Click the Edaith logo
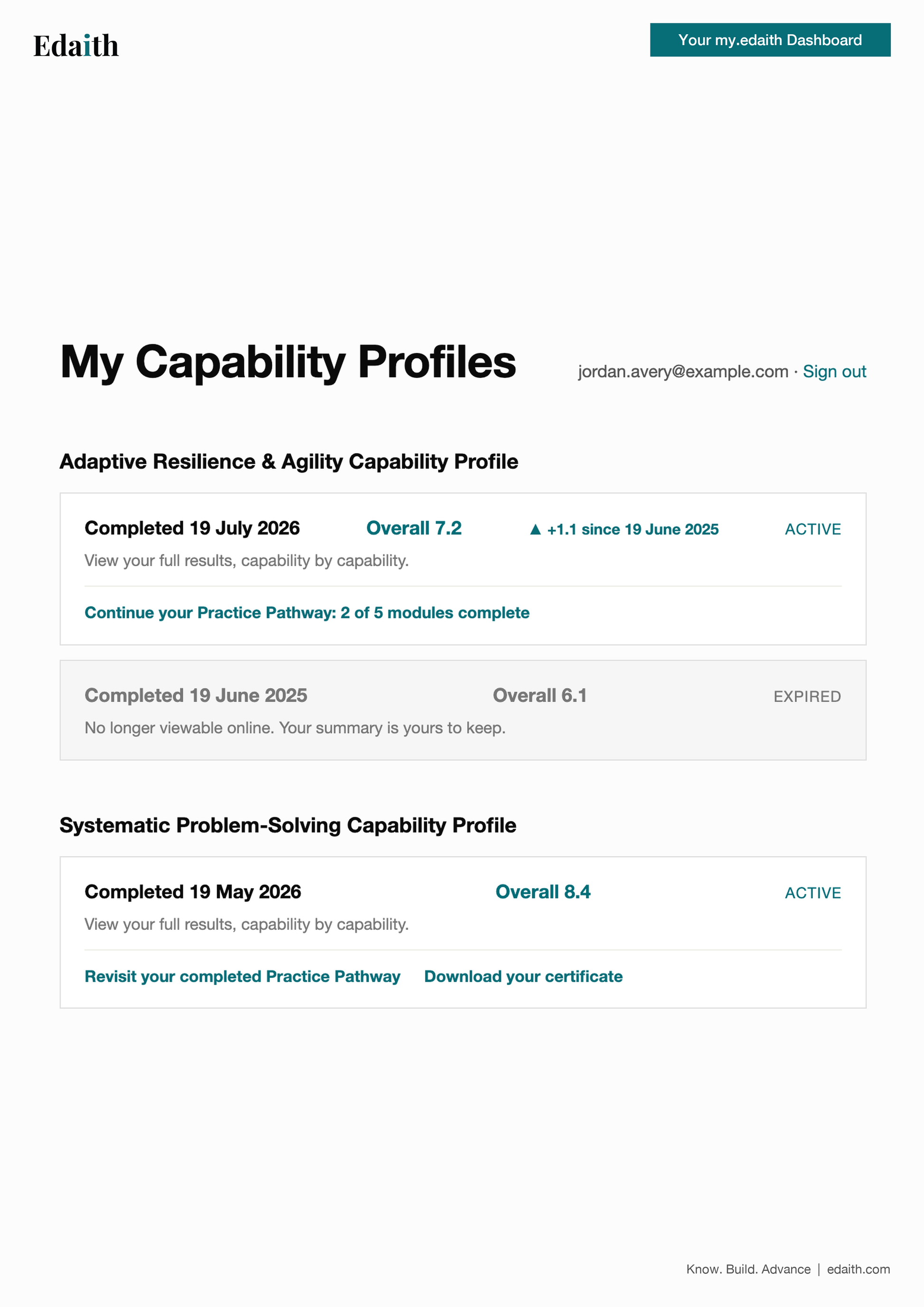Image resolution: width=924 pixels, height=1307 pixels. tap(75, 46)
